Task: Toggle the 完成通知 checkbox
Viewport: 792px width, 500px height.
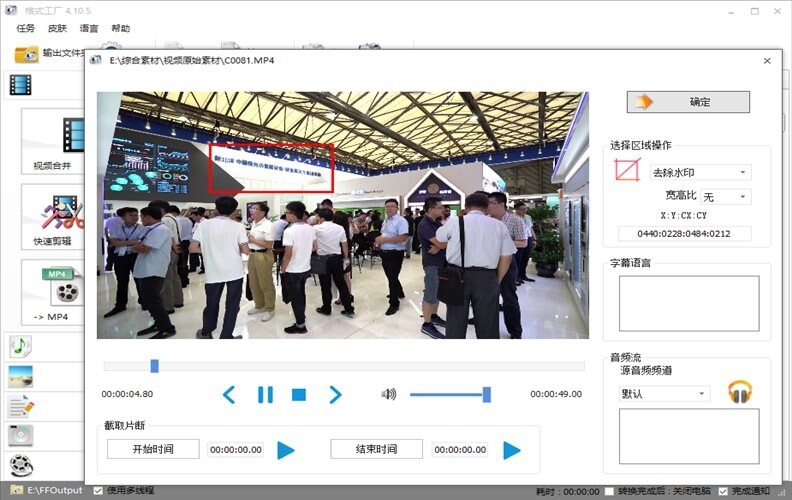Action: coord(723,491)
